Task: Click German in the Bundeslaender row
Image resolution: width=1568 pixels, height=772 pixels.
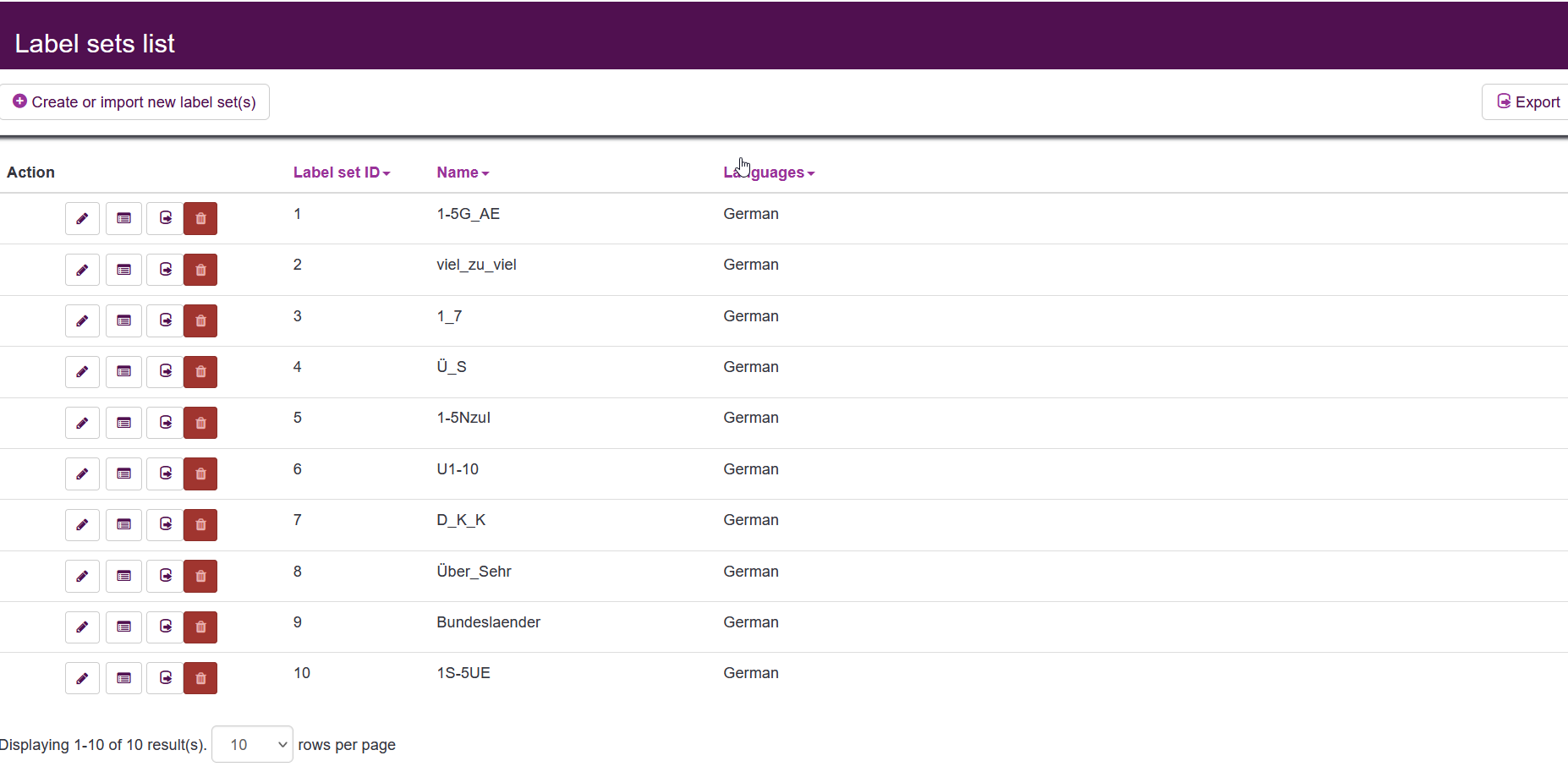Action: pyautogui.click(x=751, y=622)
